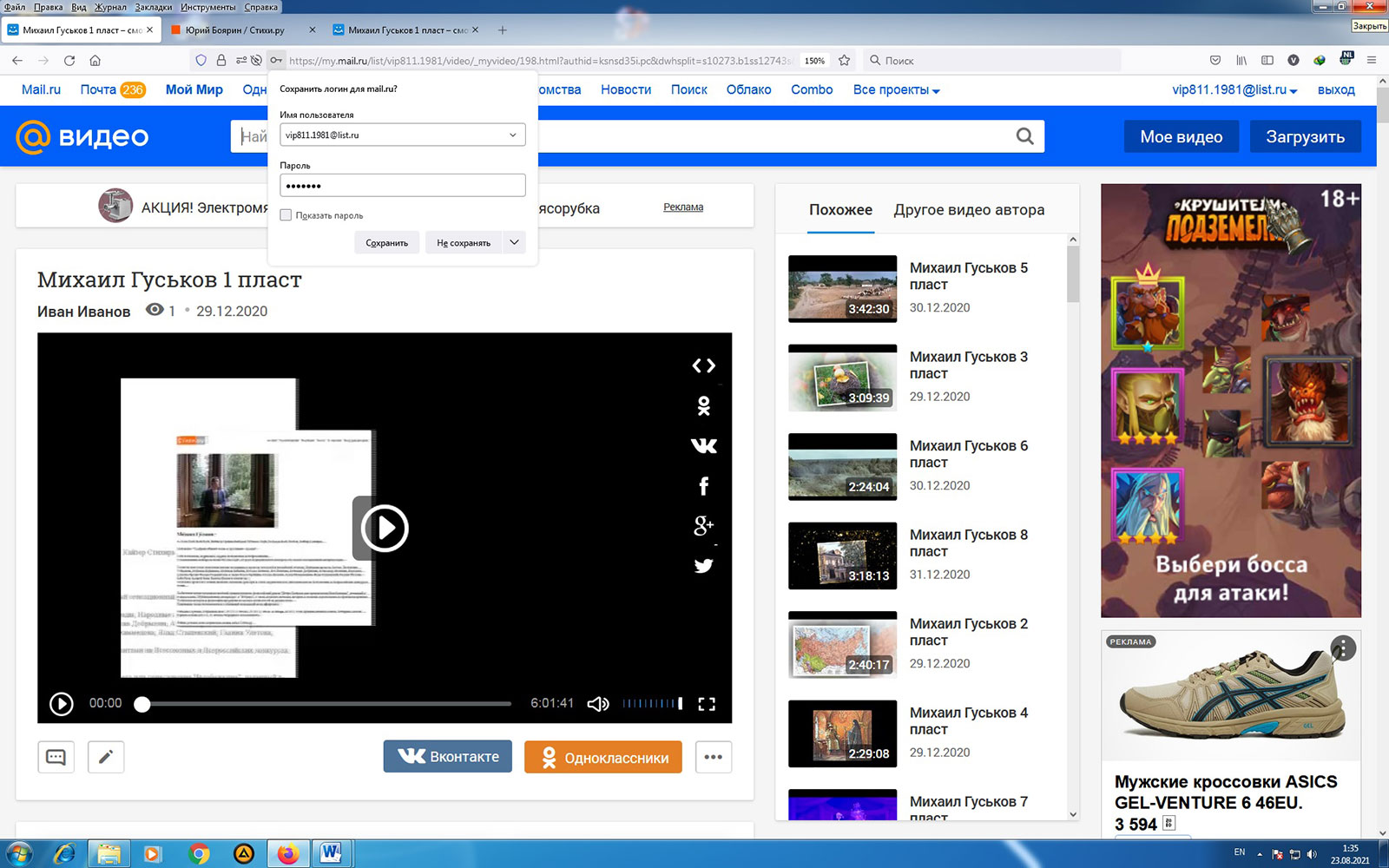
Task: Open the Закладки menu in menu bar
Action: click(x=153, y=7)
